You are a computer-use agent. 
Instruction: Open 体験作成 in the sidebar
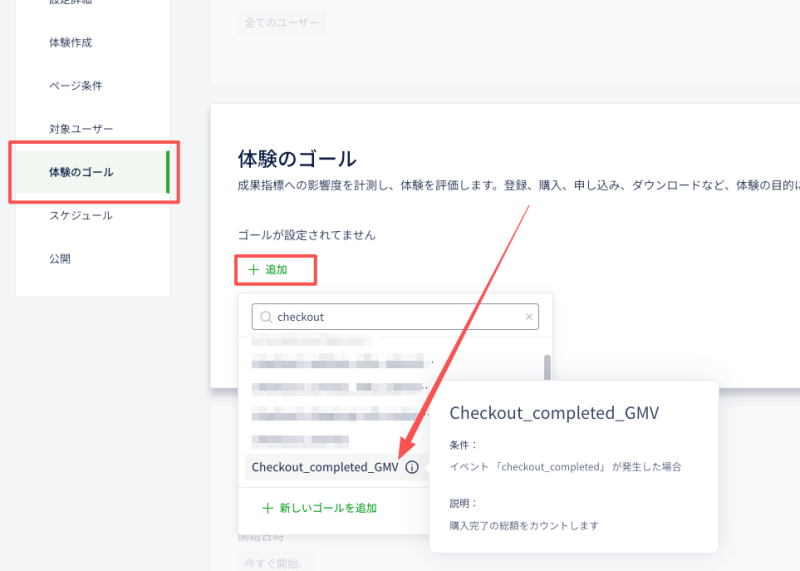tap(77, 42)
